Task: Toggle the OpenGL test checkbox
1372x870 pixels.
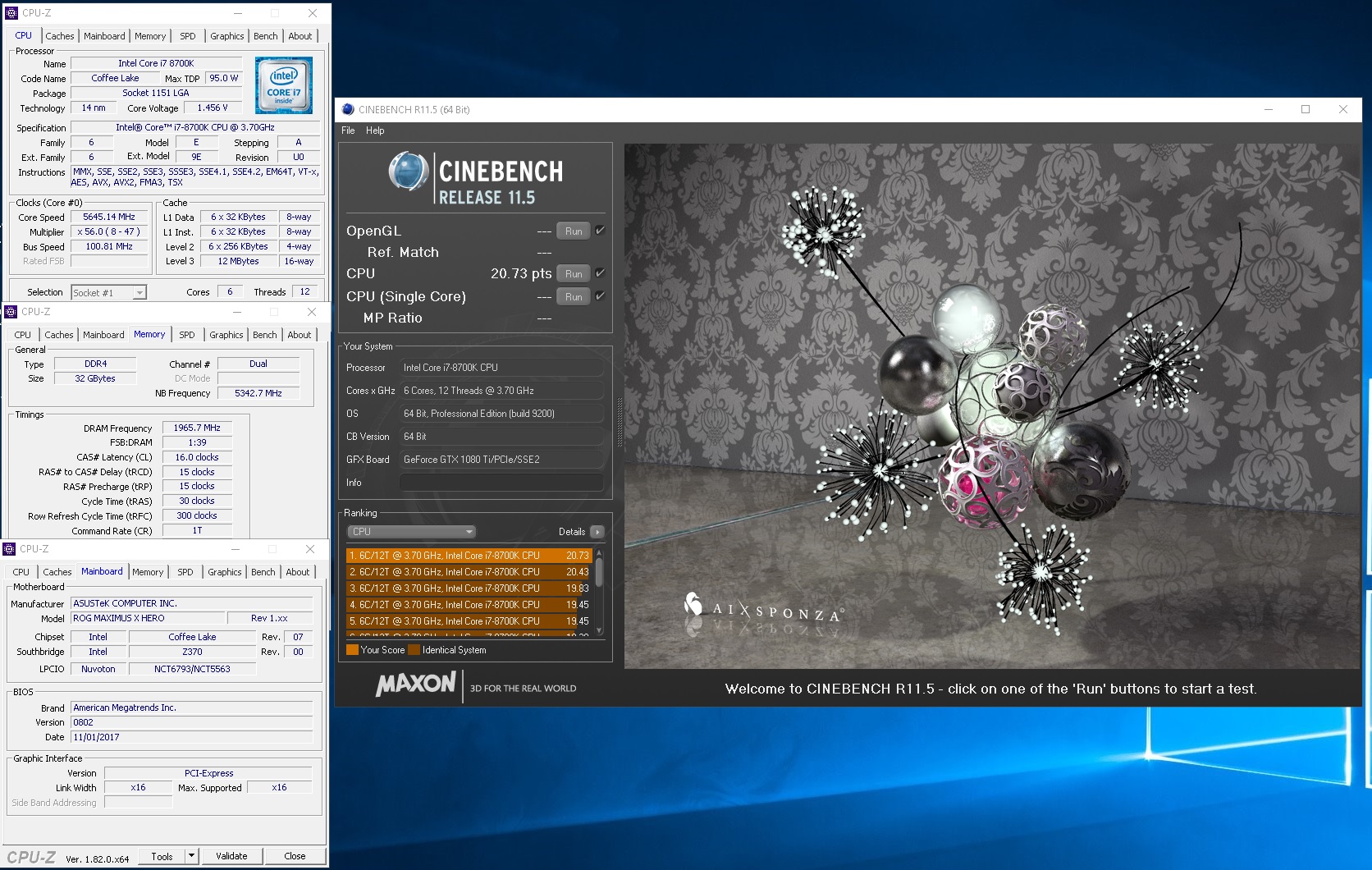Action: (600, 231)
